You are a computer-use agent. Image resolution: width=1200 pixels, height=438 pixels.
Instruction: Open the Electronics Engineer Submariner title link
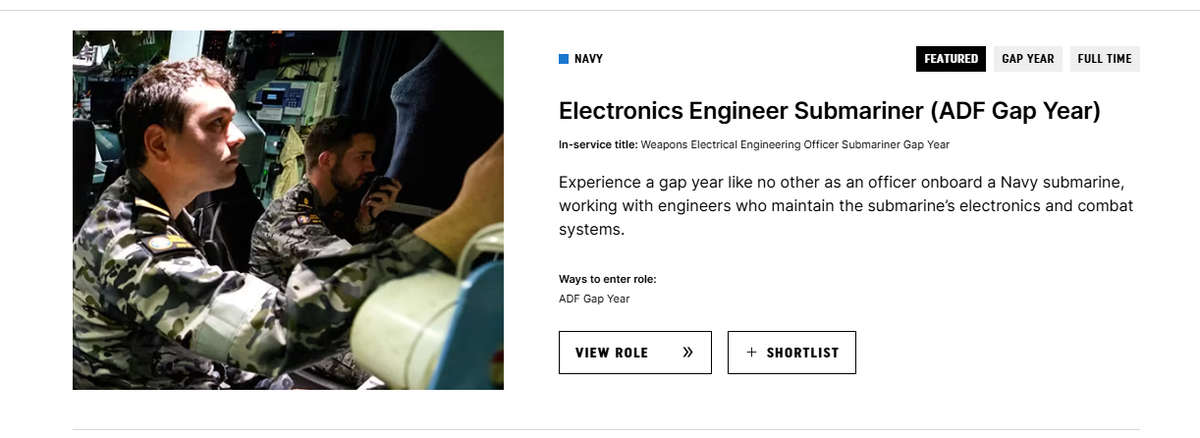click(760, 111)
